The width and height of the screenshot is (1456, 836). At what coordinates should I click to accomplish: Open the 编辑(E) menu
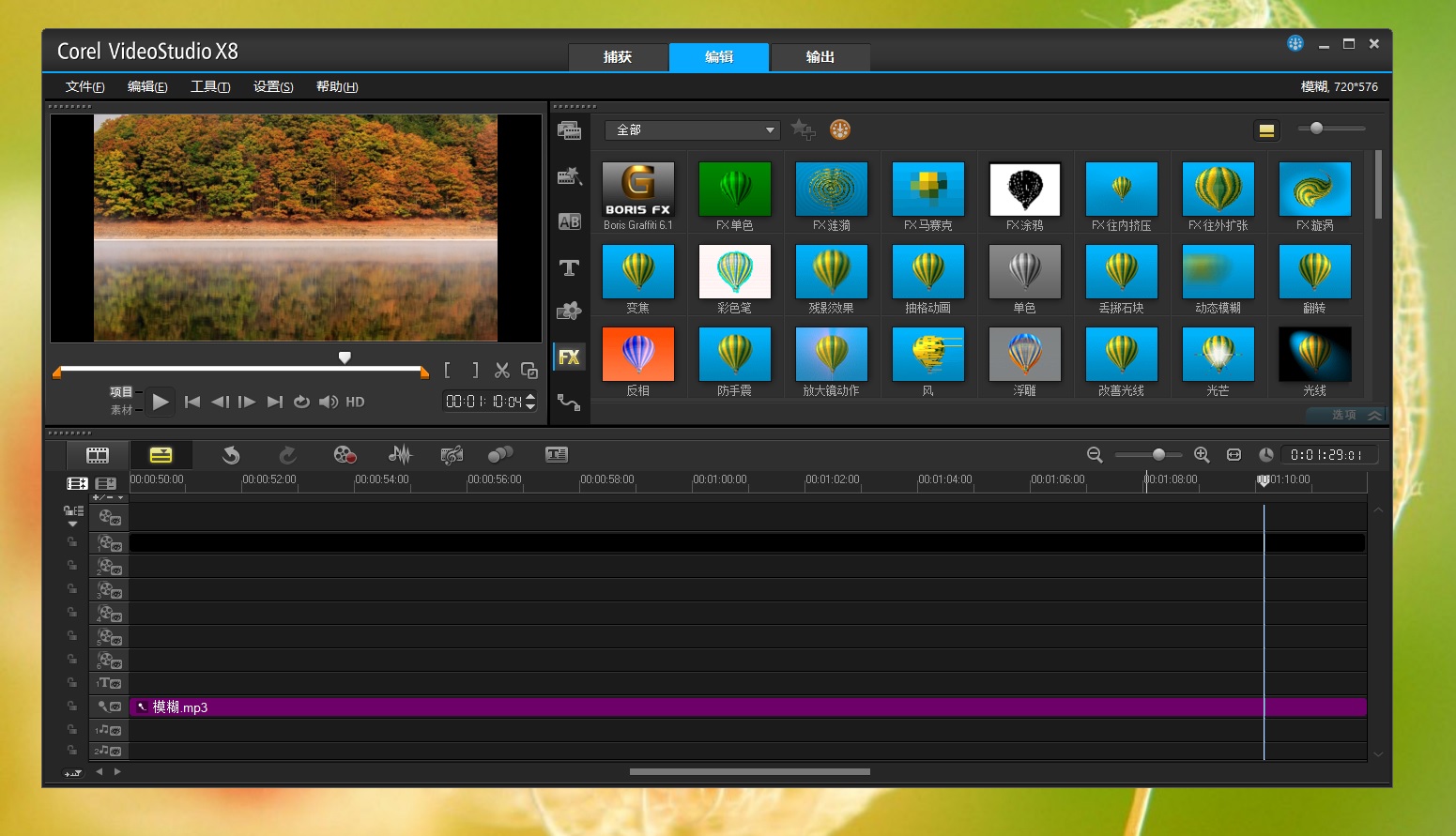[x=147, y=86]
